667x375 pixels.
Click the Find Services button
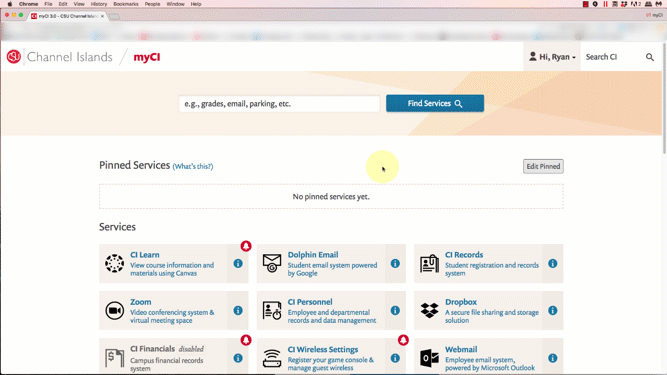(x=435, y=103)
